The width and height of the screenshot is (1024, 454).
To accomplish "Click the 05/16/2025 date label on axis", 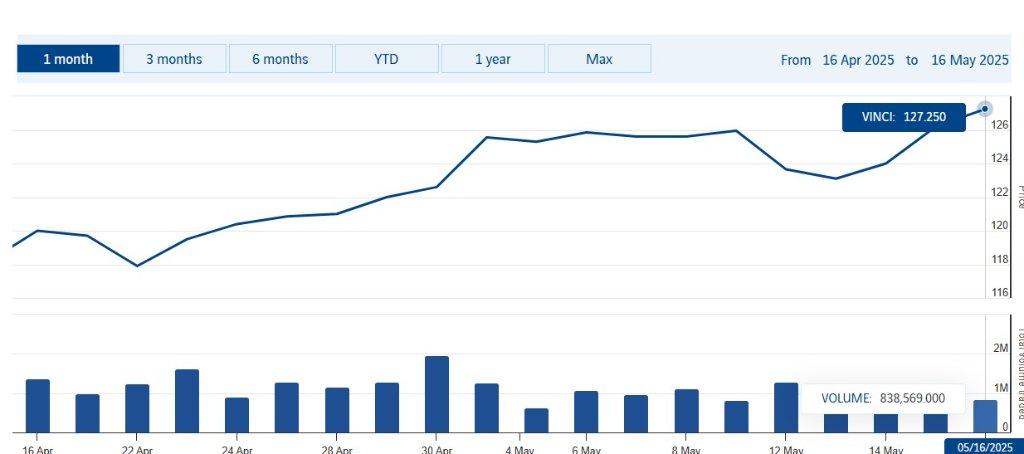I will tap(984, 445).
